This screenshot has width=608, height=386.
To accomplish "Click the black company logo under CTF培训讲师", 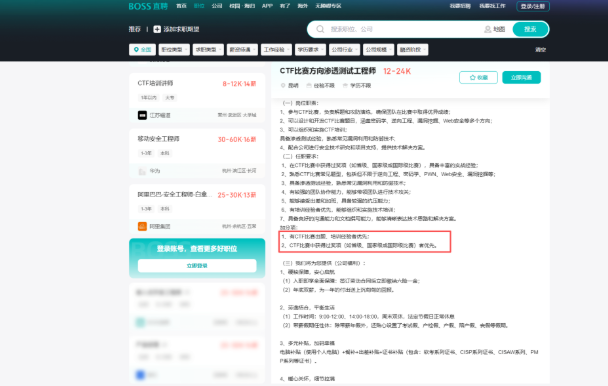I will (x=142, y=115).
